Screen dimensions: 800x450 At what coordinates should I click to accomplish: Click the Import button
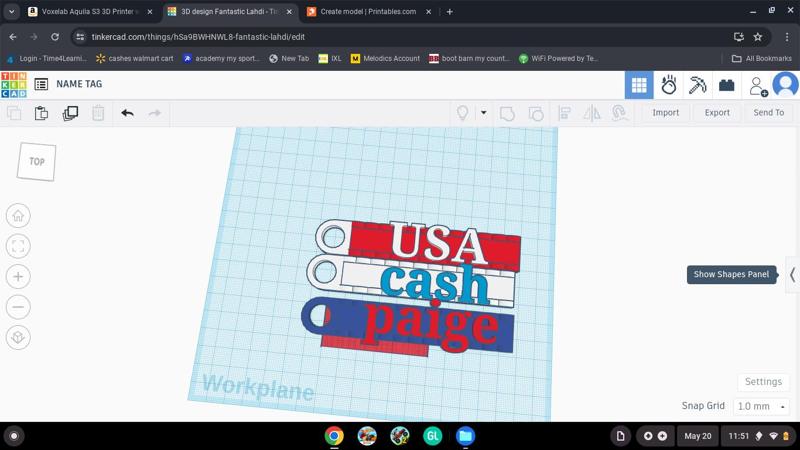(x=665, y=113)
